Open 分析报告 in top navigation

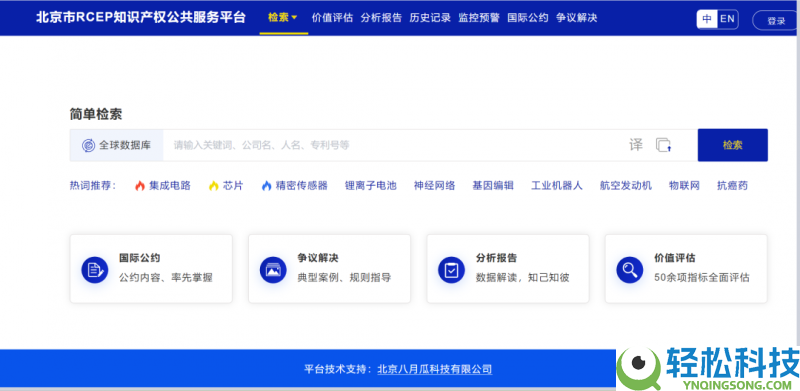(381, 18)
